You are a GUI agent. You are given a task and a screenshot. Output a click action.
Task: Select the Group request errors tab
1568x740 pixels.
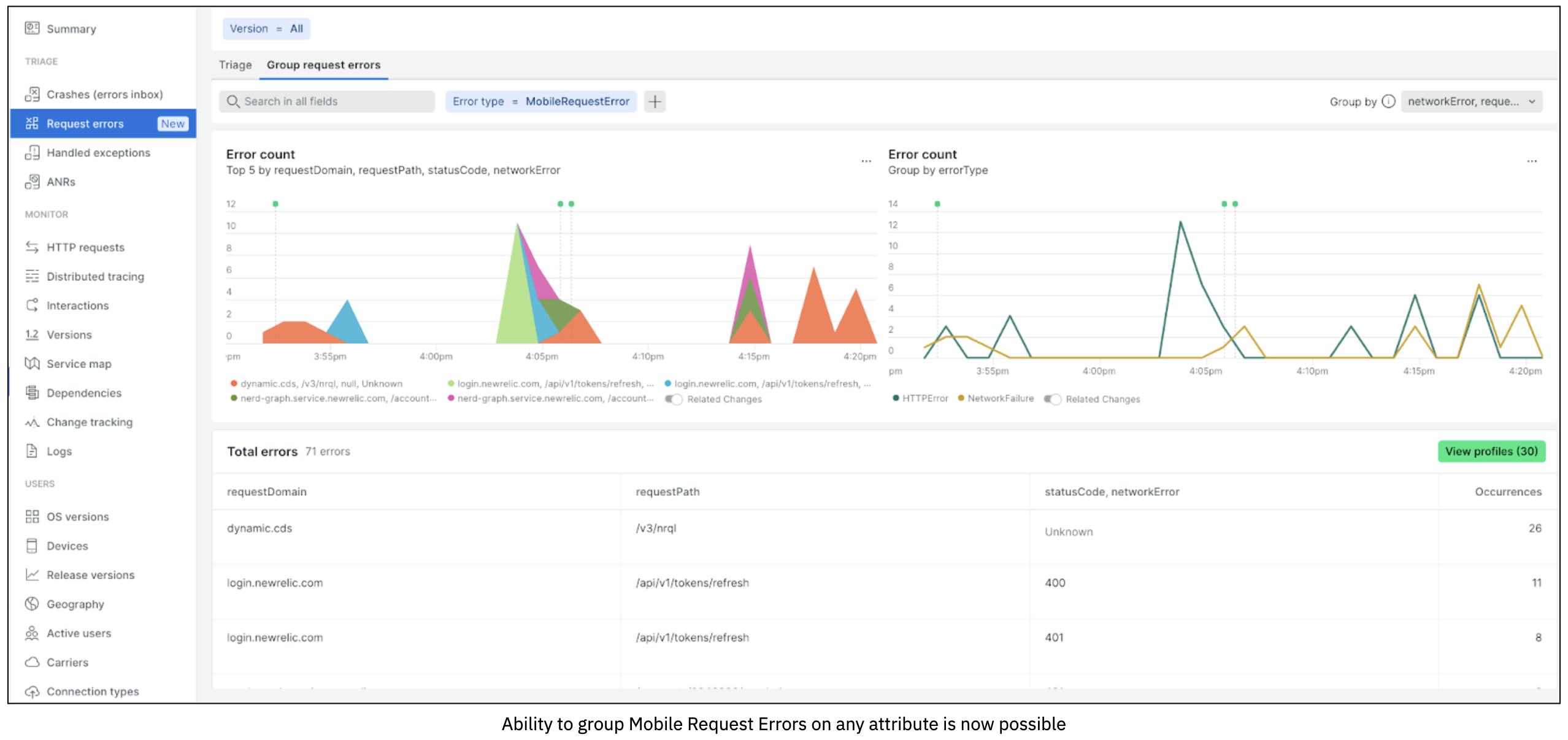(x=323, y=65)
